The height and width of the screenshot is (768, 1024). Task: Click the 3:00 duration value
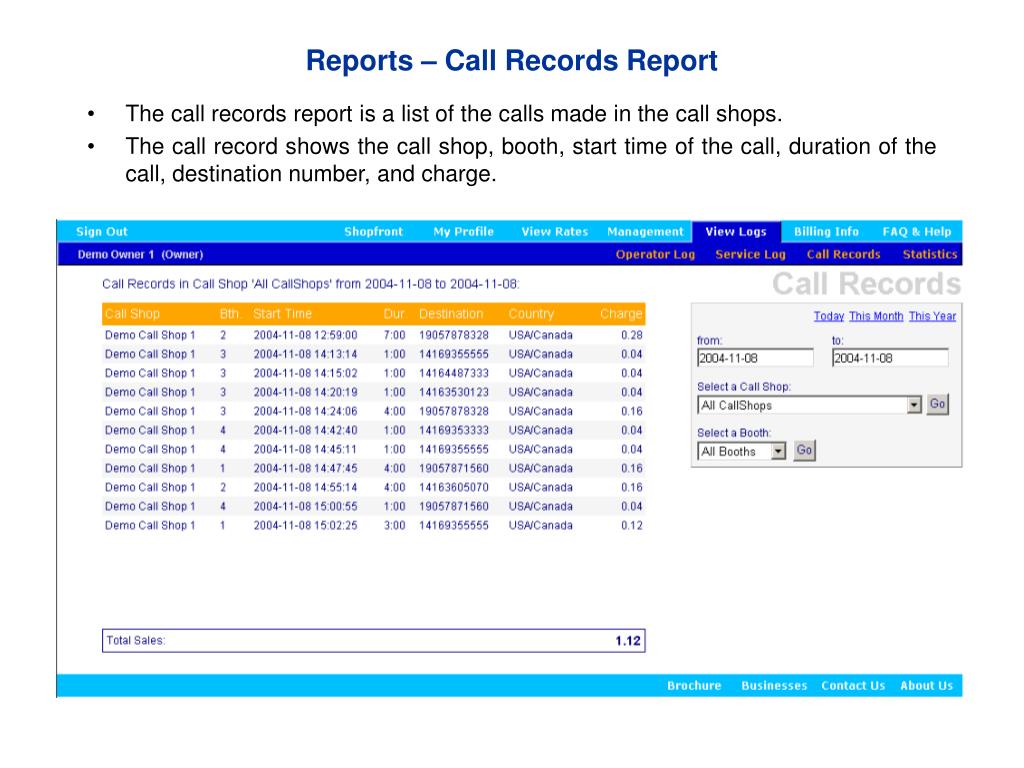pyautogui.click(x=394, y=525)
